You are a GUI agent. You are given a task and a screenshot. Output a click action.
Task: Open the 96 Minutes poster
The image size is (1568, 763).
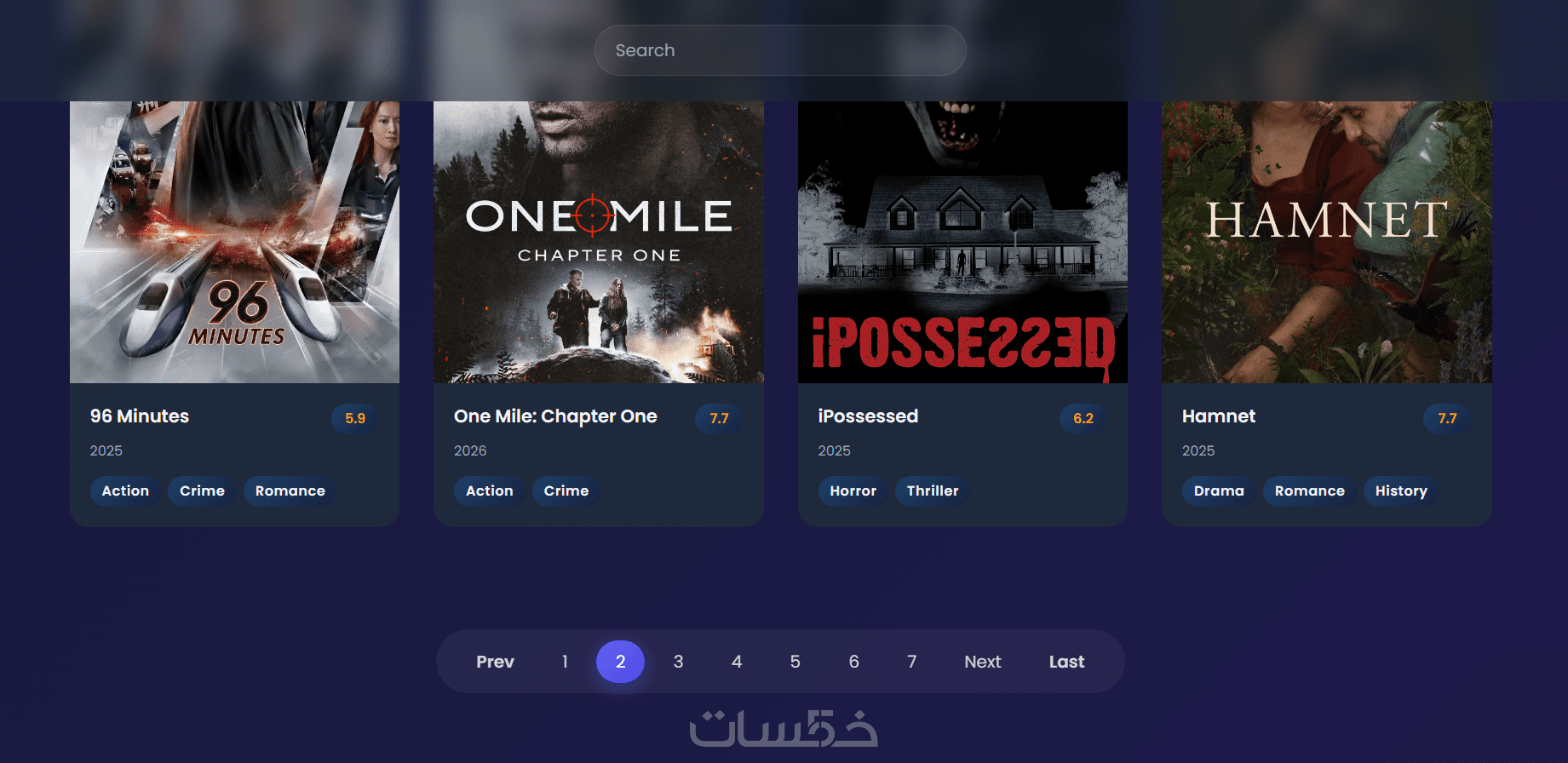234,242
